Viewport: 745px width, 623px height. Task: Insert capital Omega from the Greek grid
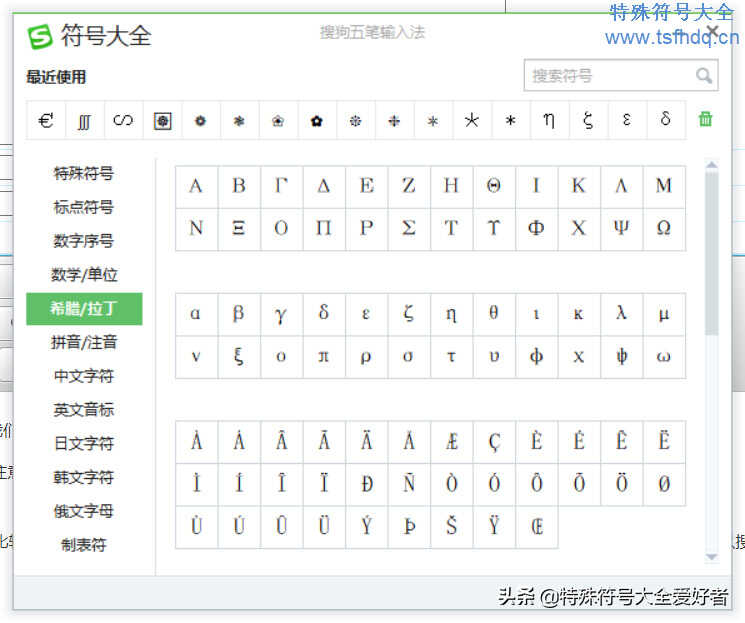point(663,228)
